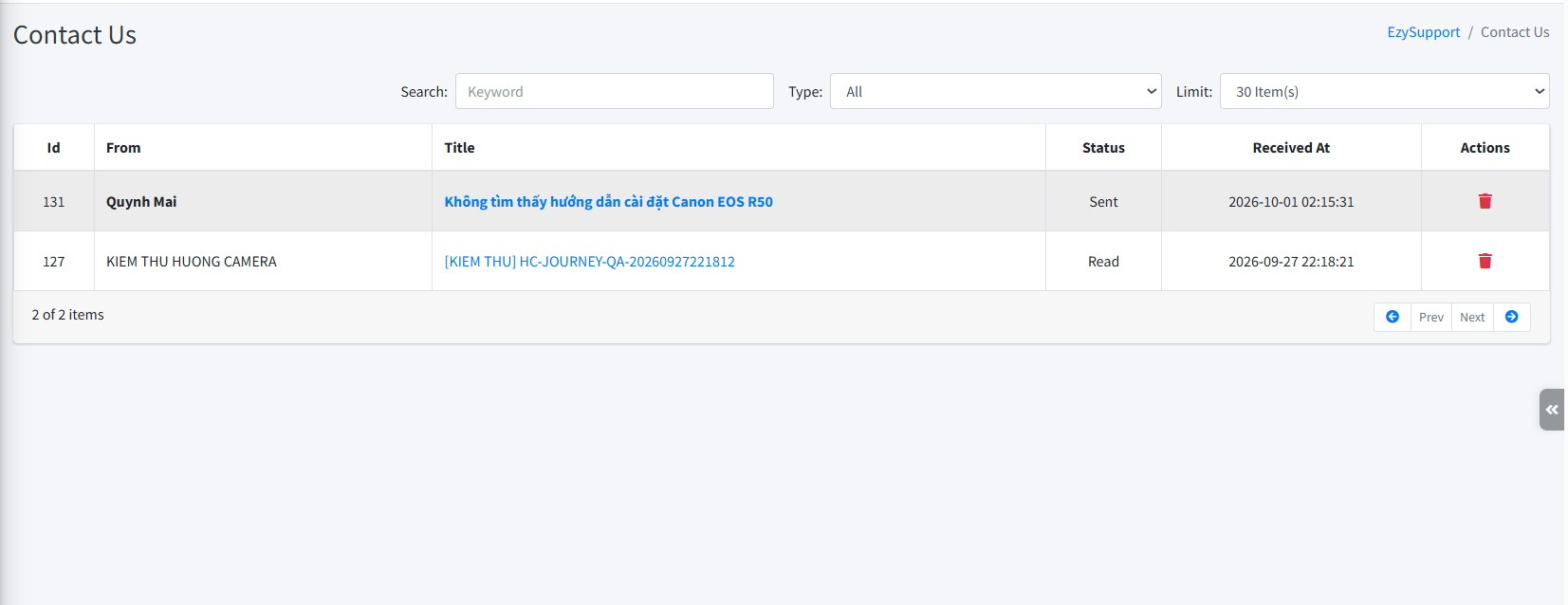Click the date 2026-09-27 22:18:21
This screenshot has width=1568, height=605.
coord(1291,262)
